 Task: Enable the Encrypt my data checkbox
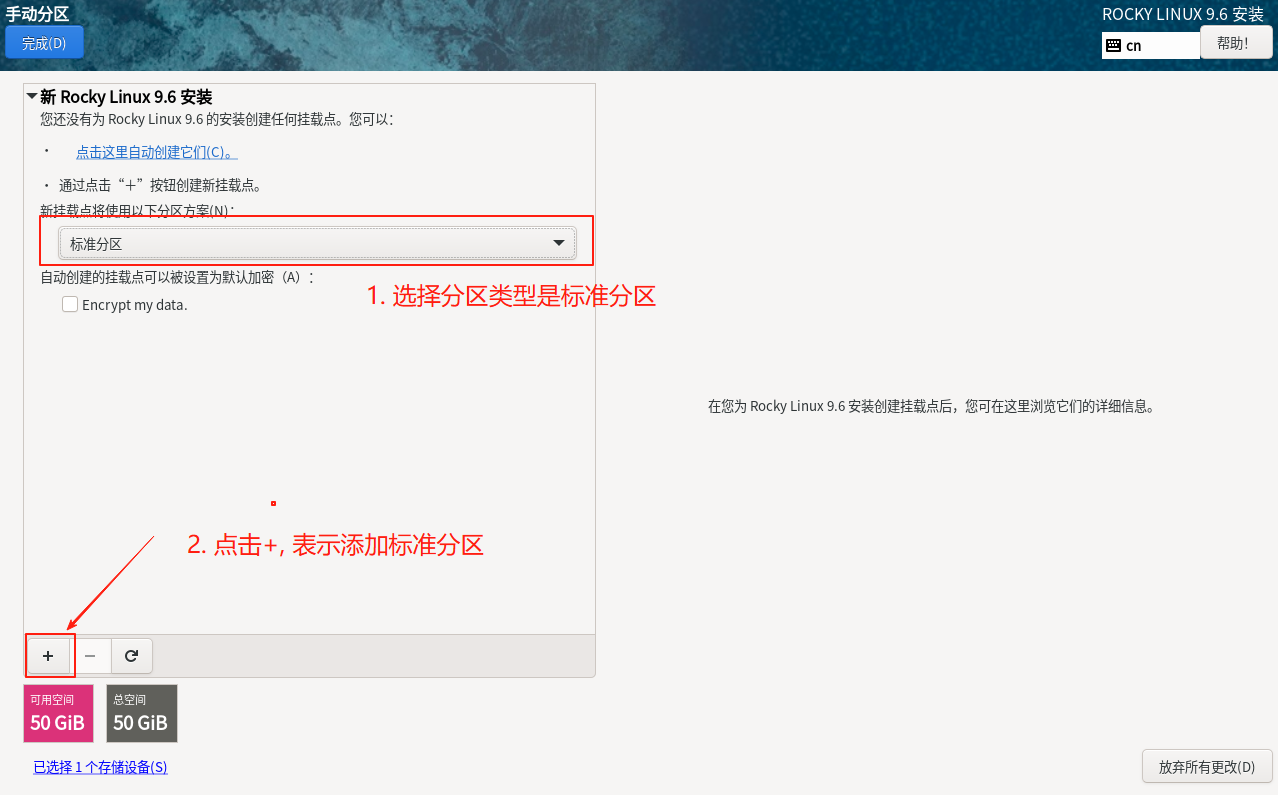point(70,304)
